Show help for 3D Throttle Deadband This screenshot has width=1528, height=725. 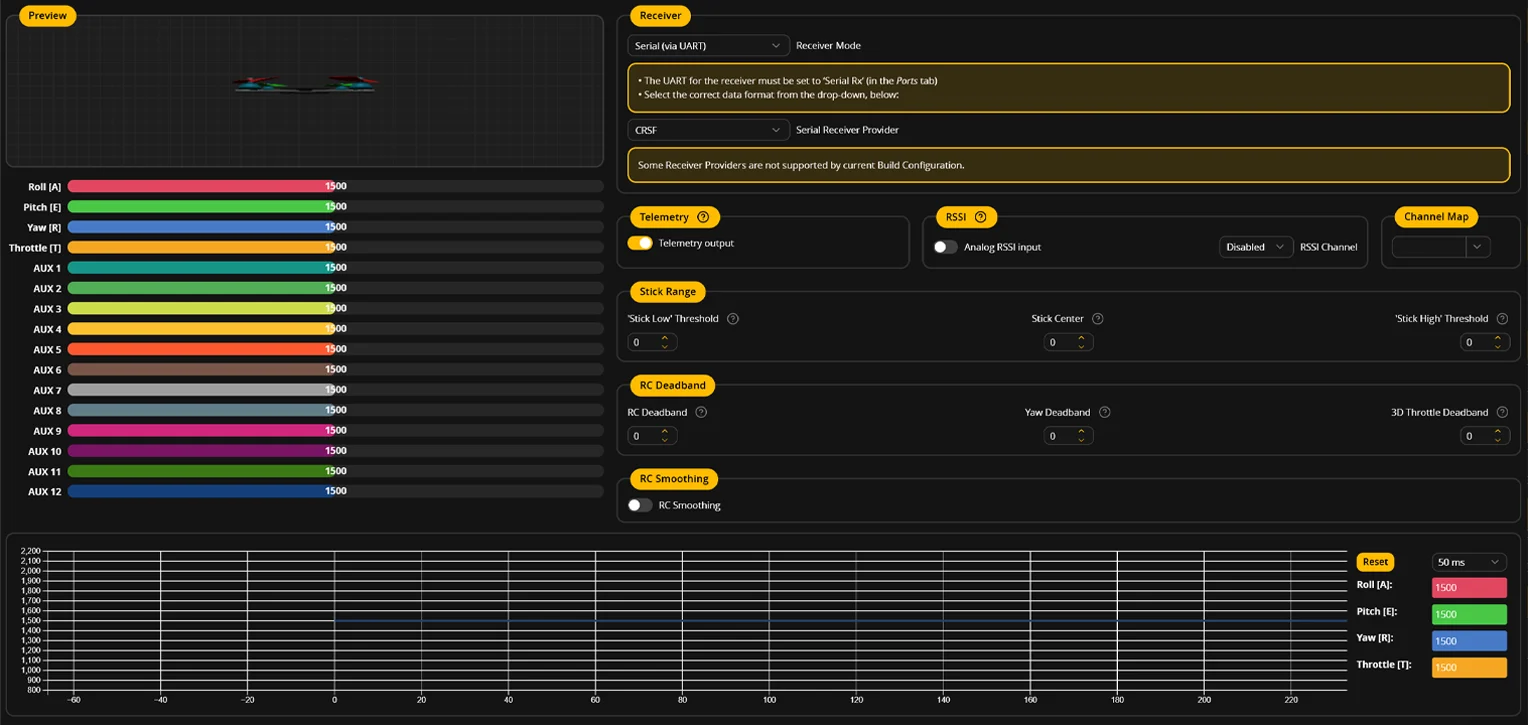click(x=1502, y=412)
